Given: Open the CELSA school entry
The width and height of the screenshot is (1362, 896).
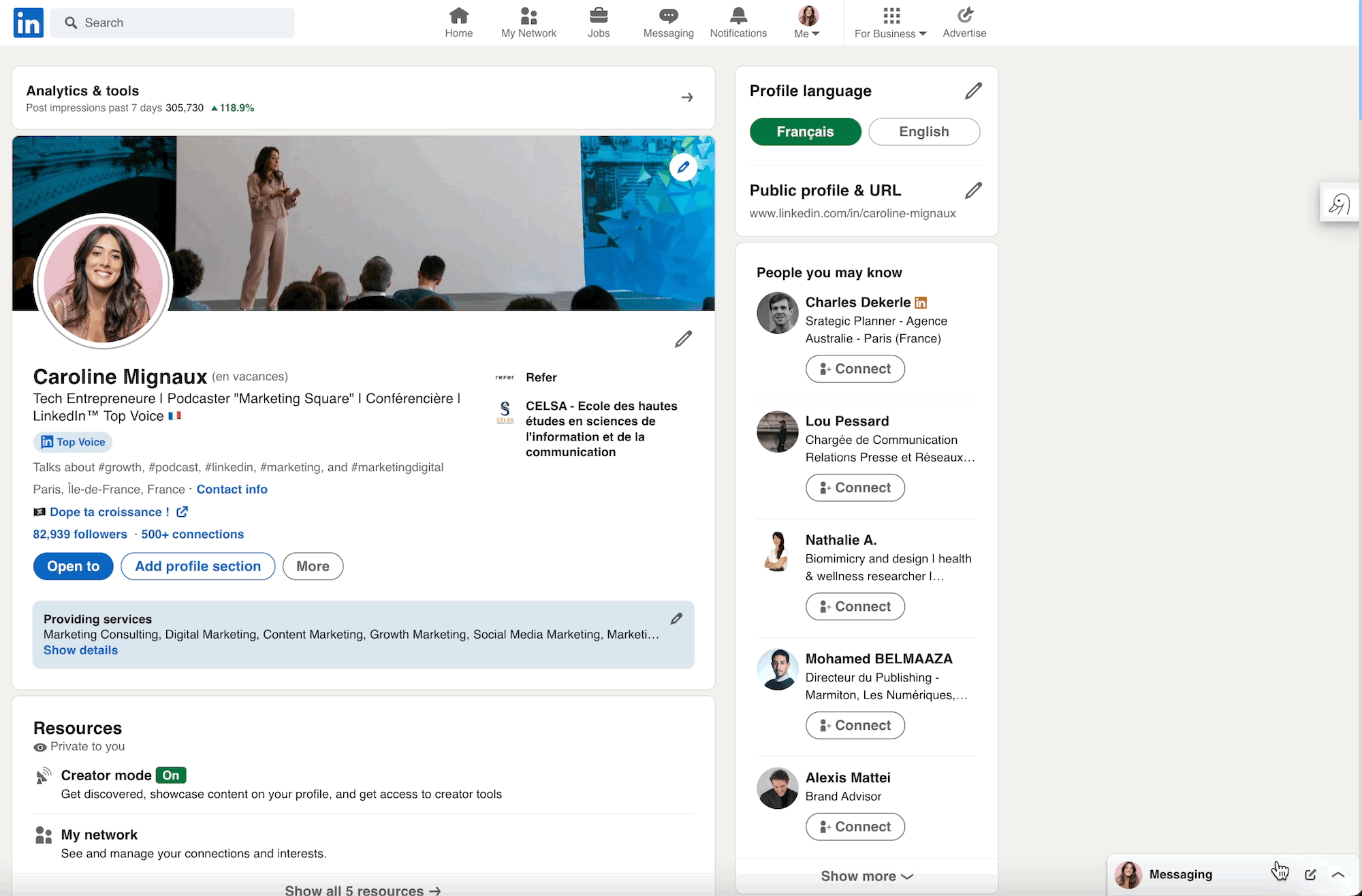Looking at the screenshot, I should (x=601, y=429).
